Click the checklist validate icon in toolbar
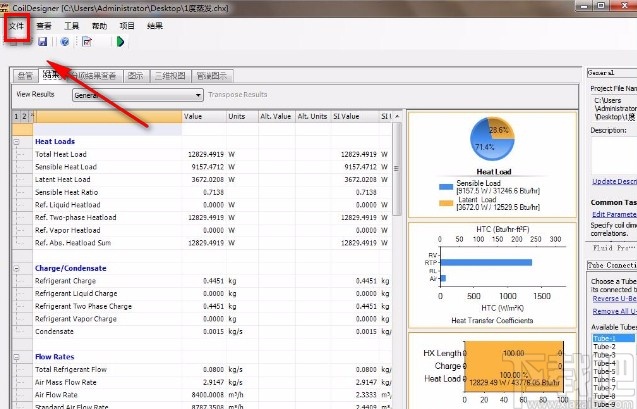 (87, 41)
